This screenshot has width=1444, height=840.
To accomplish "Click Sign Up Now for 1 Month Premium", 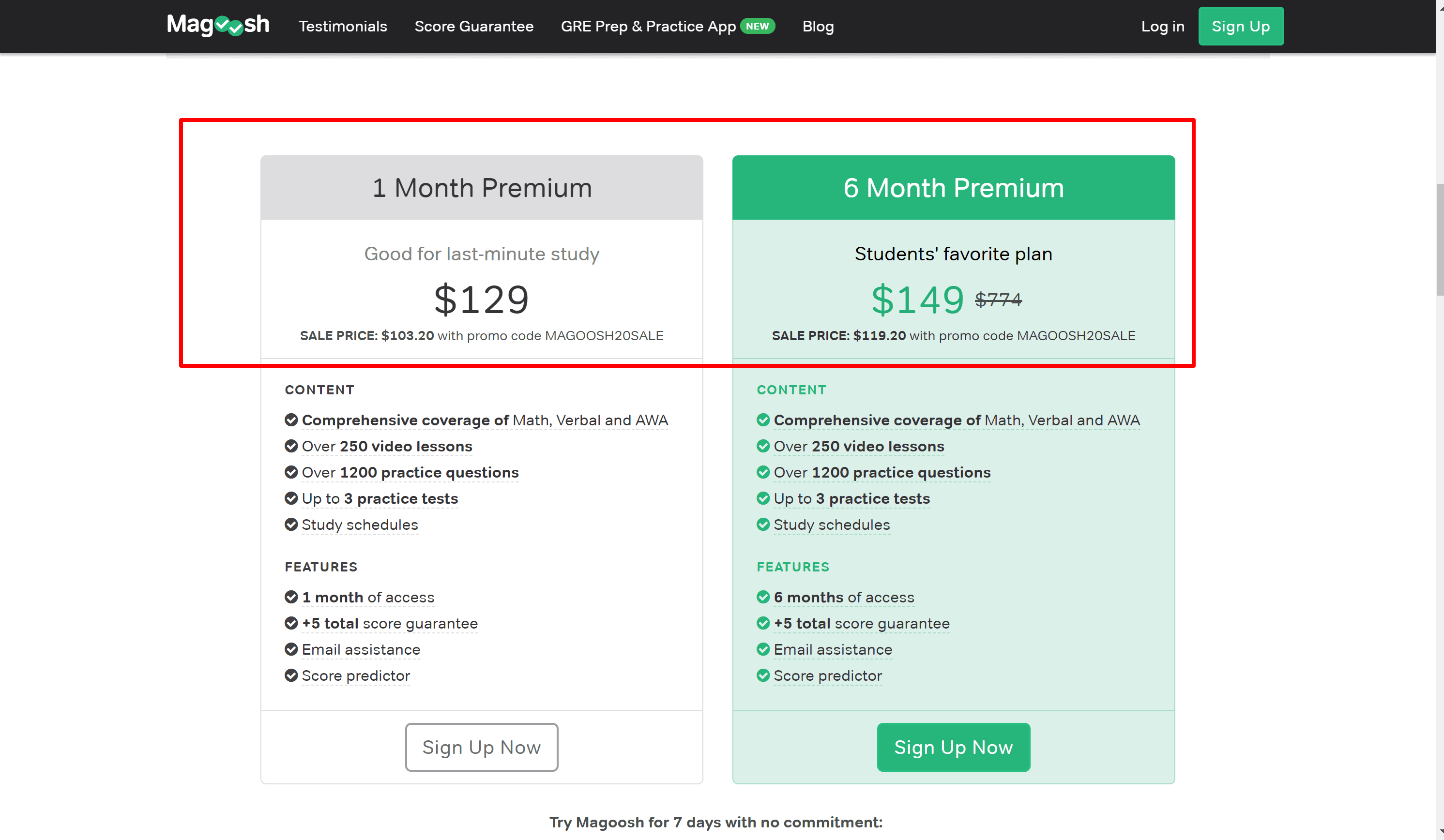I will coord(481,747).
